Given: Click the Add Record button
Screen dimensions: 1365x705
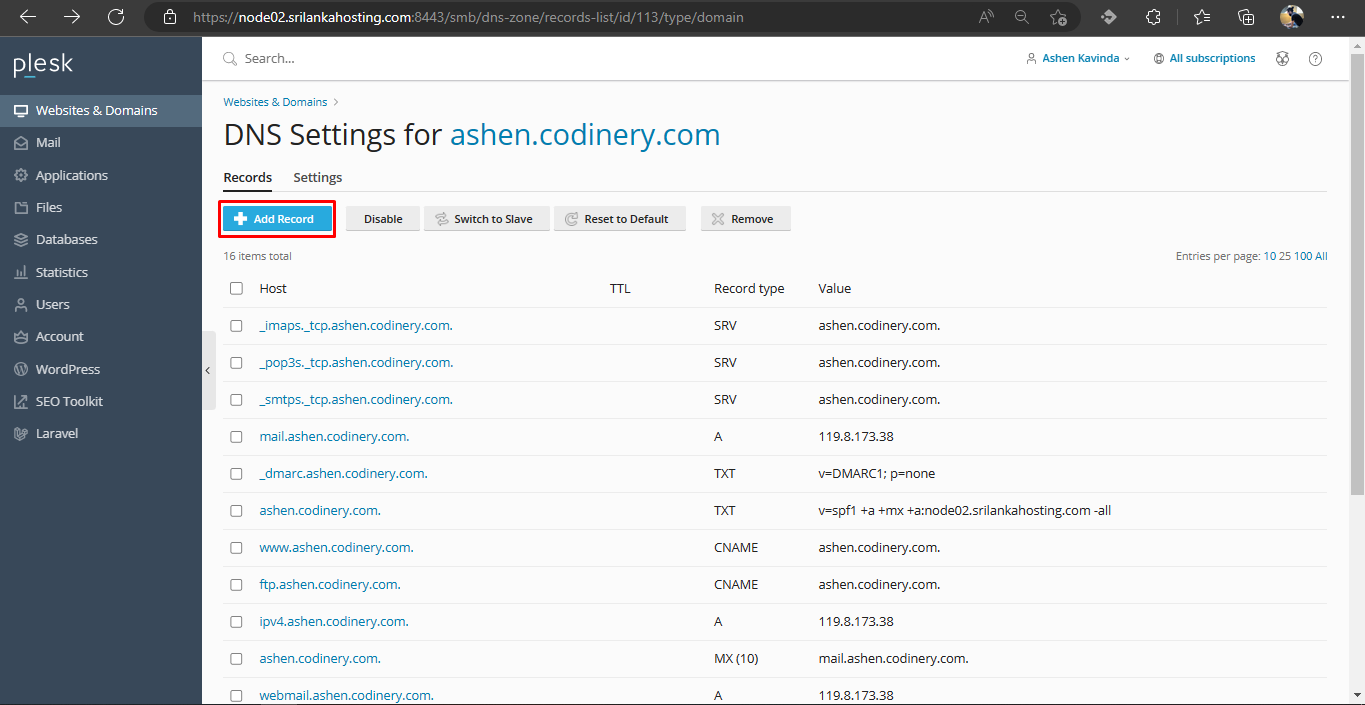Looking at the screenshot, I should tap(275, 219).
